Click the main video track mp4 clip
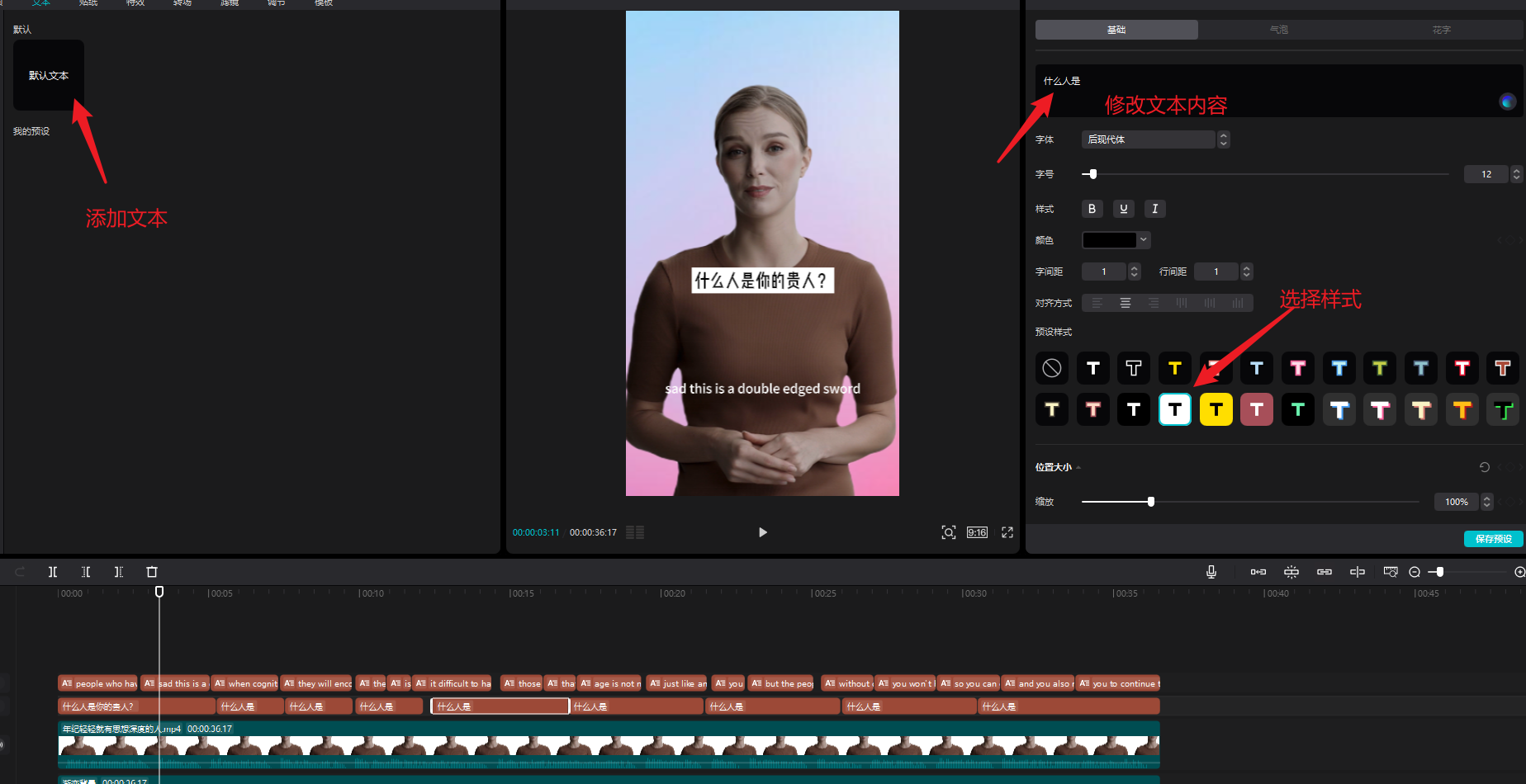The height and width of the screenshot is (784, 1526). [x=609, y=744]
